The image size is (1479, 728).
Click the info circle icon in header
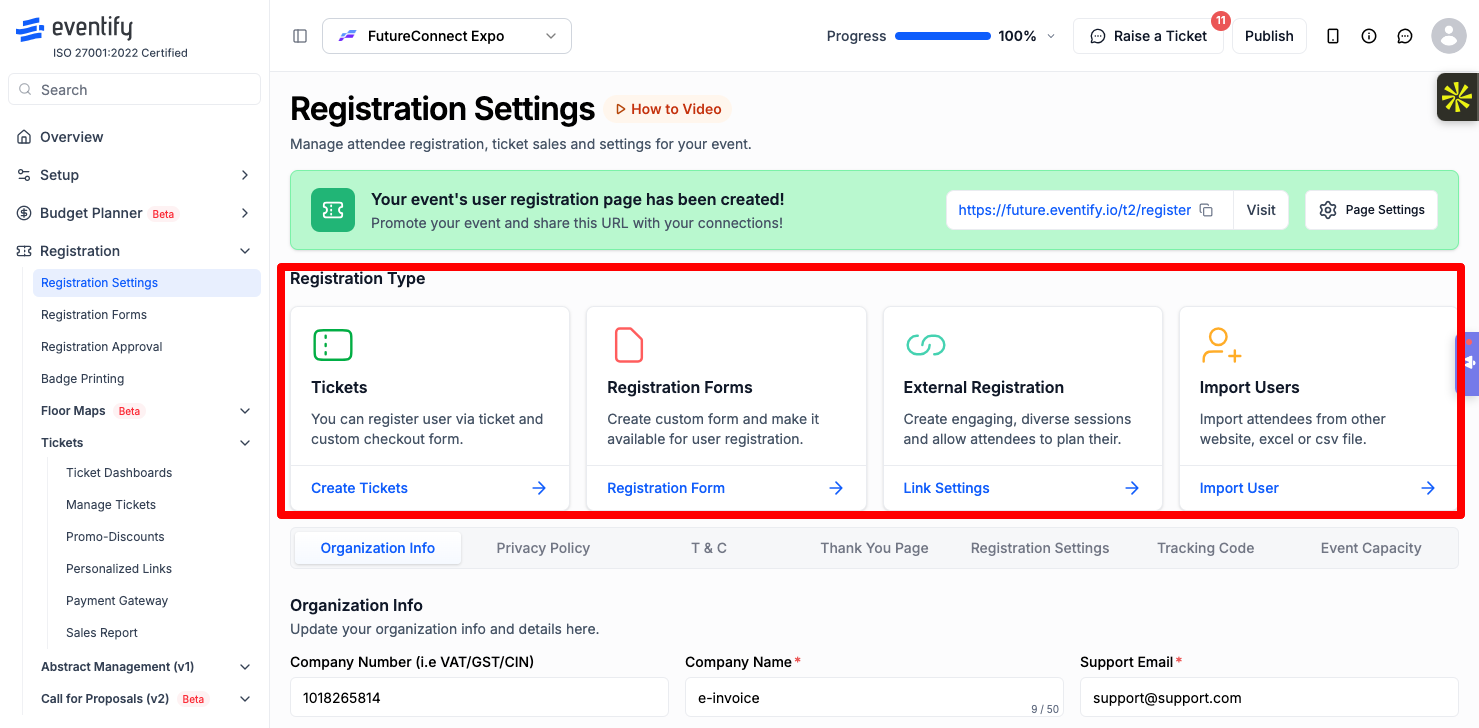click(x=1369, y=36)
